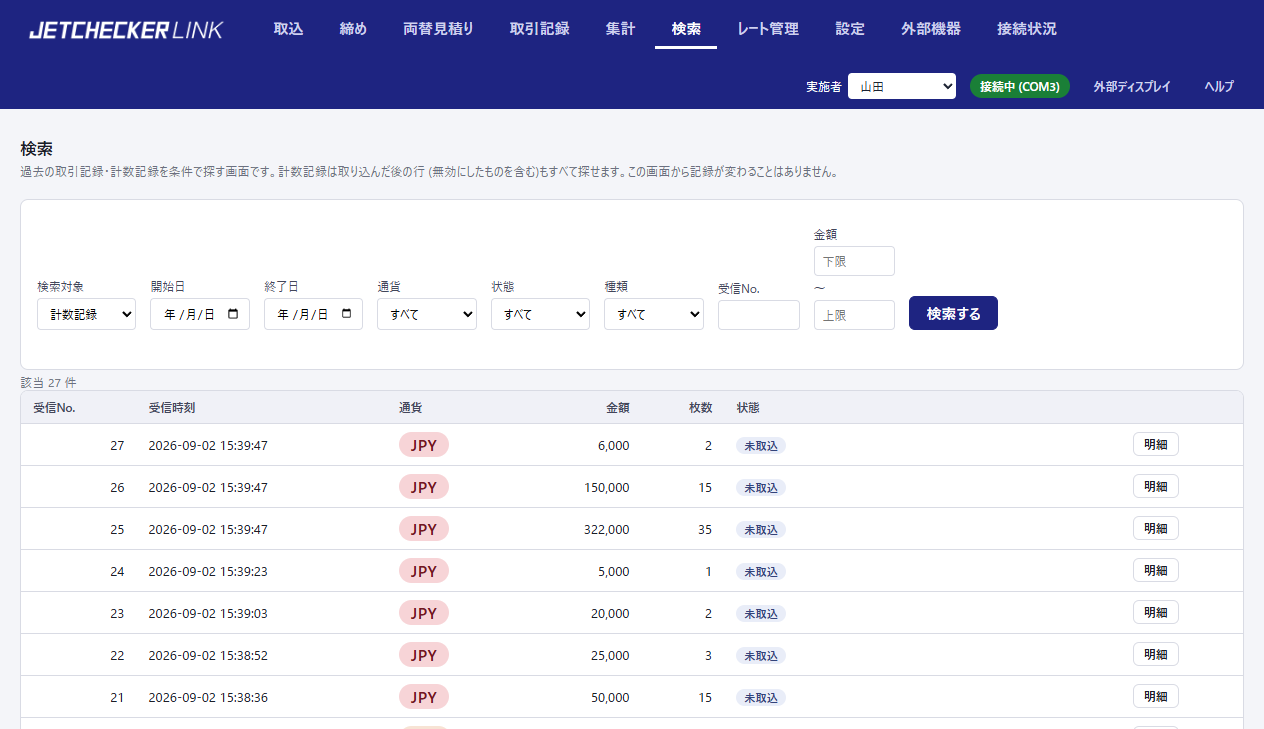Expand the 実施者 dropdown showing 山田
Screen dimensions: 1264x729
902,87
